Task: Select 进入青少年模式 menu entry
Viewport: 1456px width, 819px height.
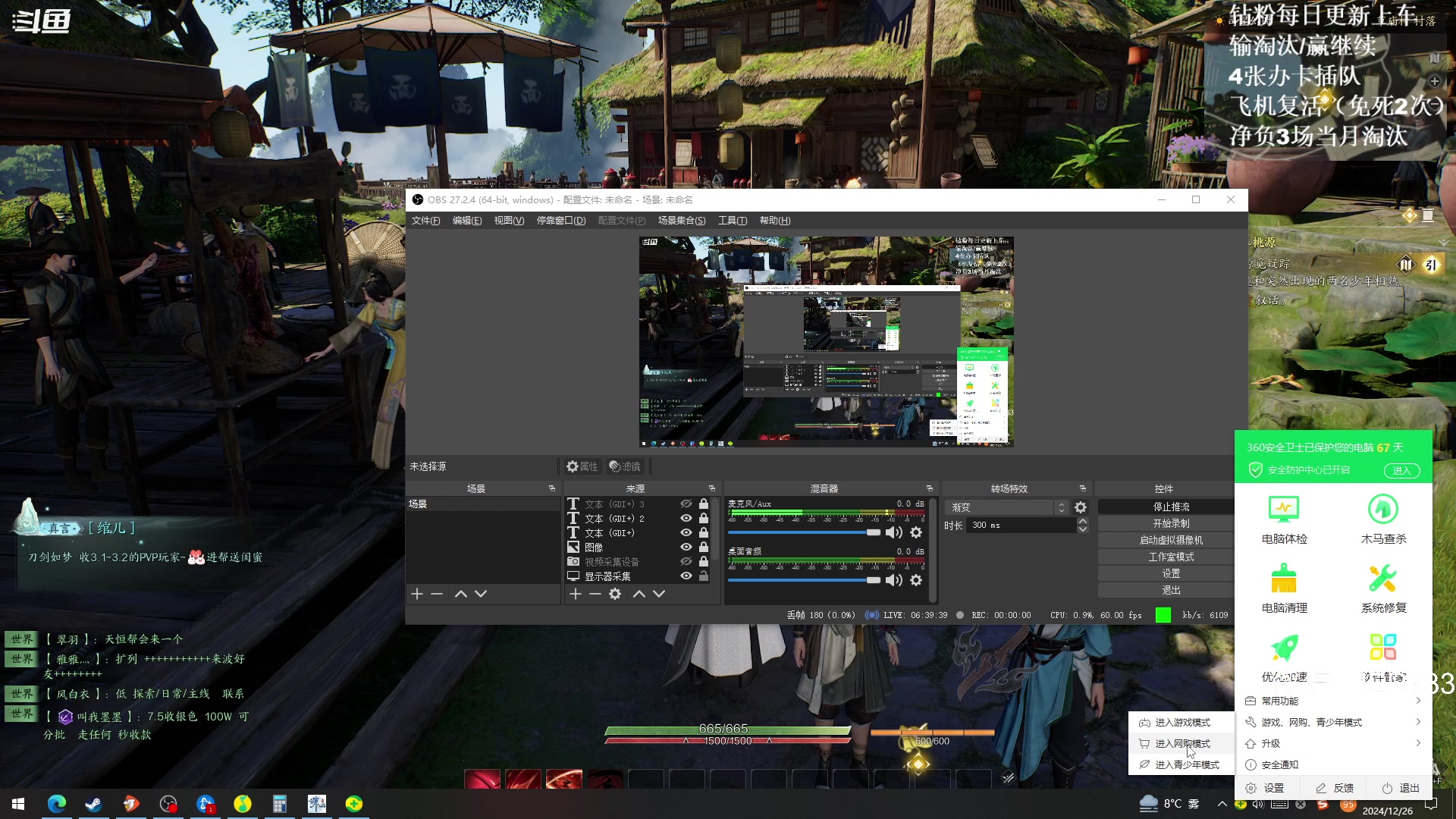Action: coord(1181,765)
